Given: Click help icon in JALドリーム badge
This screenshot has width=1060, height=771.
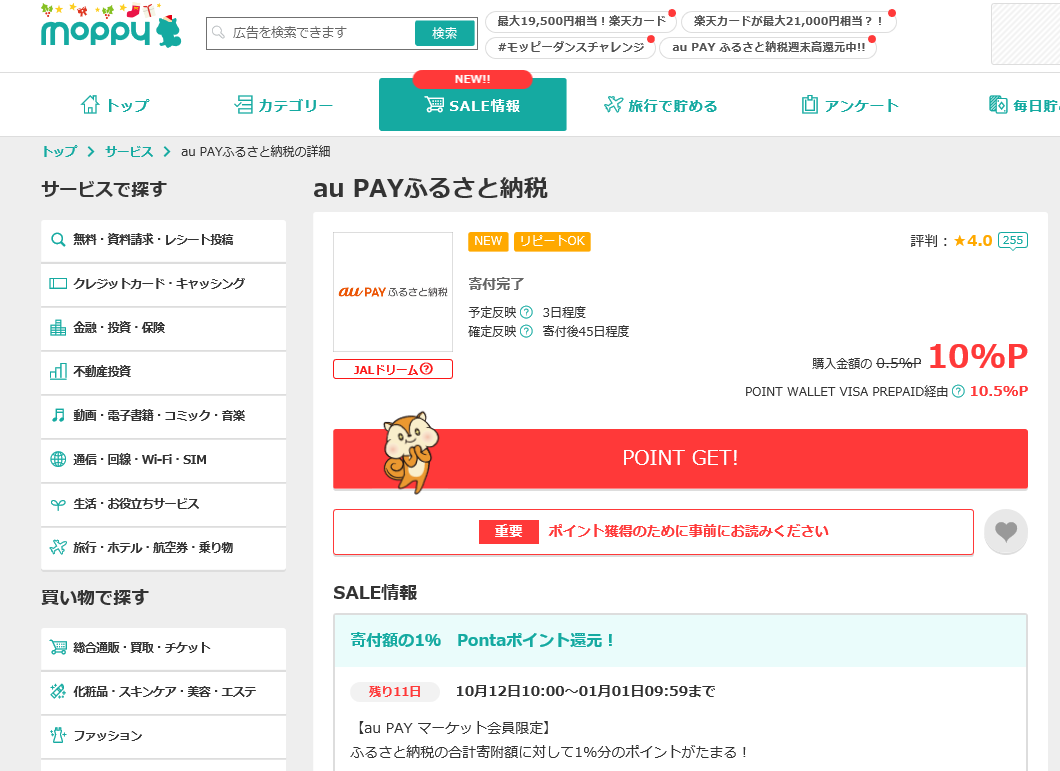Looking at the screenshot, I should click(426, 369).
